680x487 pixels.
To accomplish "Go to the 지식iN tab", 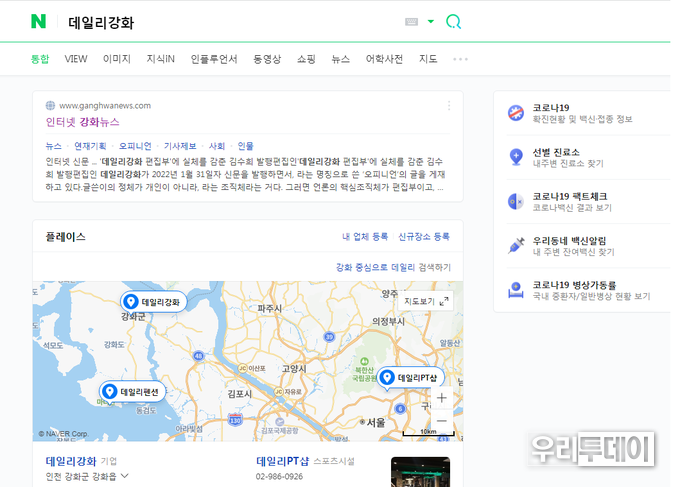I will 160,59.
